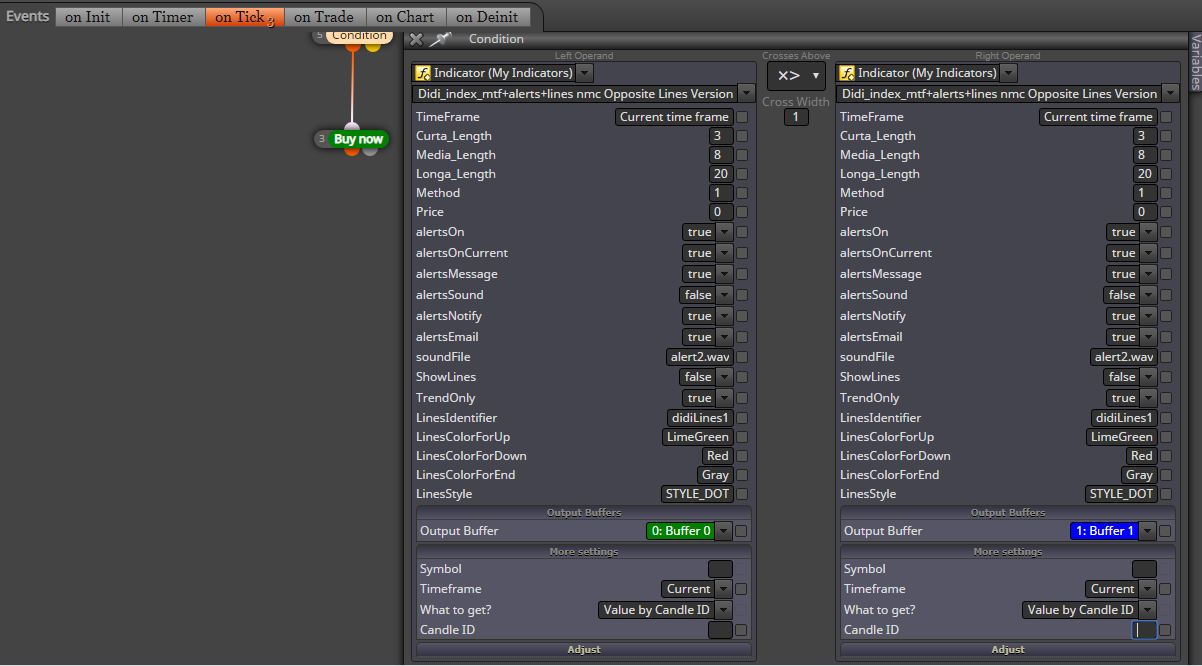Tick the left Curta_Length checkbox
Screen dimensions: 1202x666
pos(742,136)
